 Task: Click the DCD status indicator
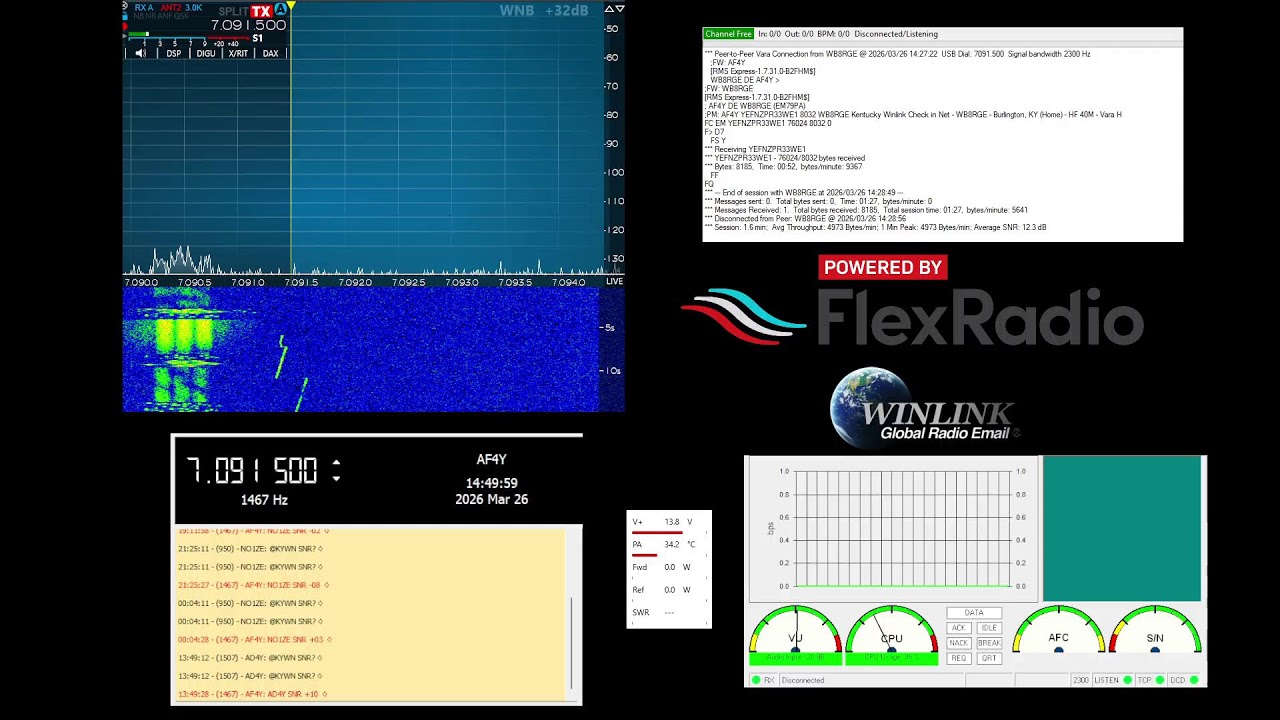[1183, 680]
